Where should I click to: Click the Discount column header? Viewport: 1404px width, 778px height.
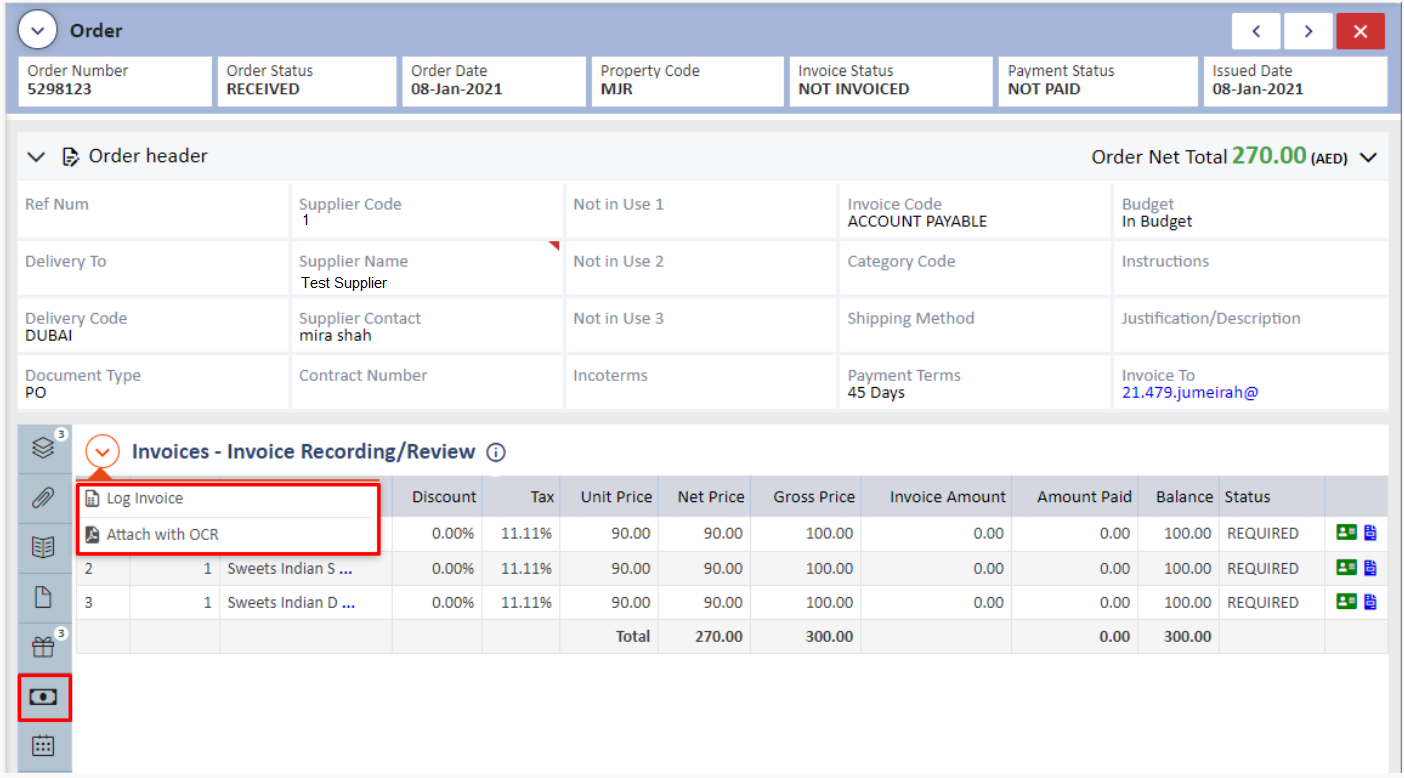pyautogui.click(x=437, y=496)
